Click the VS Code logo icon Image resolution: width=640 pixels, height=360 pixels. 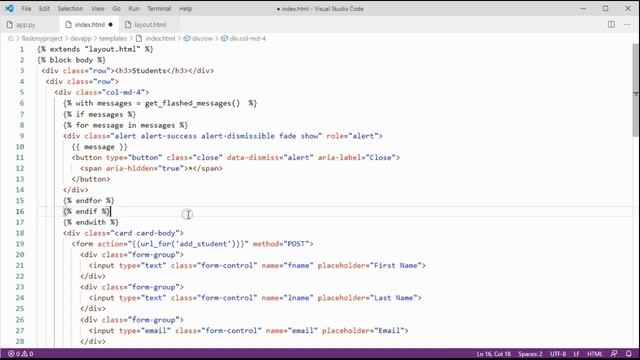(9, 8)
